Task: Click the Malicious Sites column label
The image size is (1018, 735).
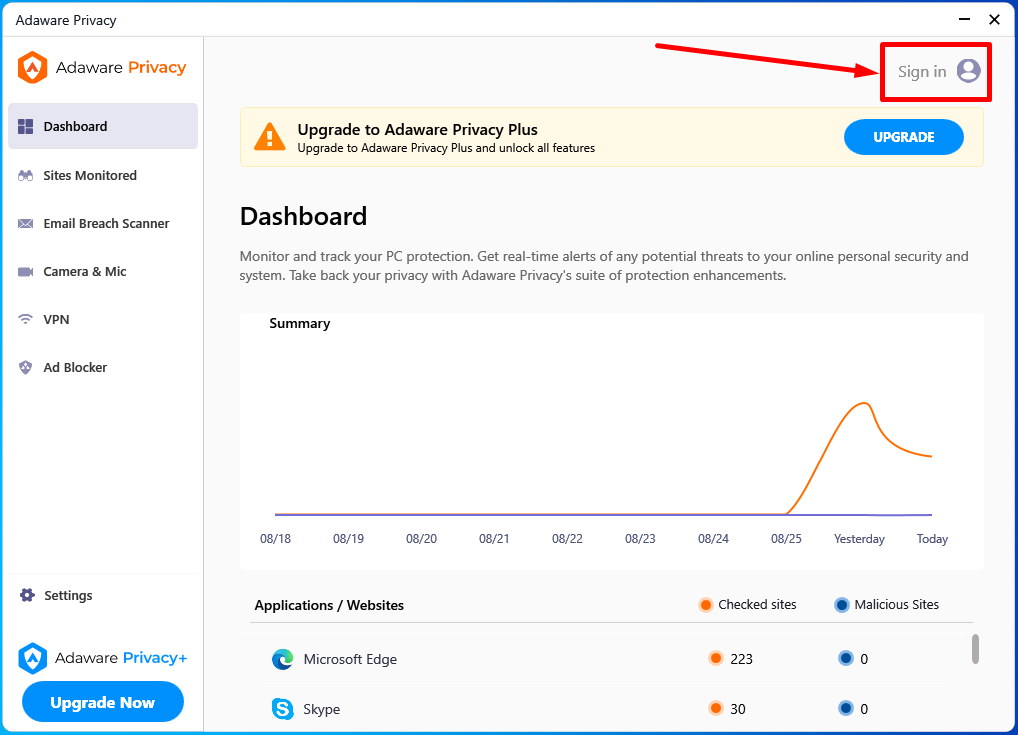Action: 897,604
